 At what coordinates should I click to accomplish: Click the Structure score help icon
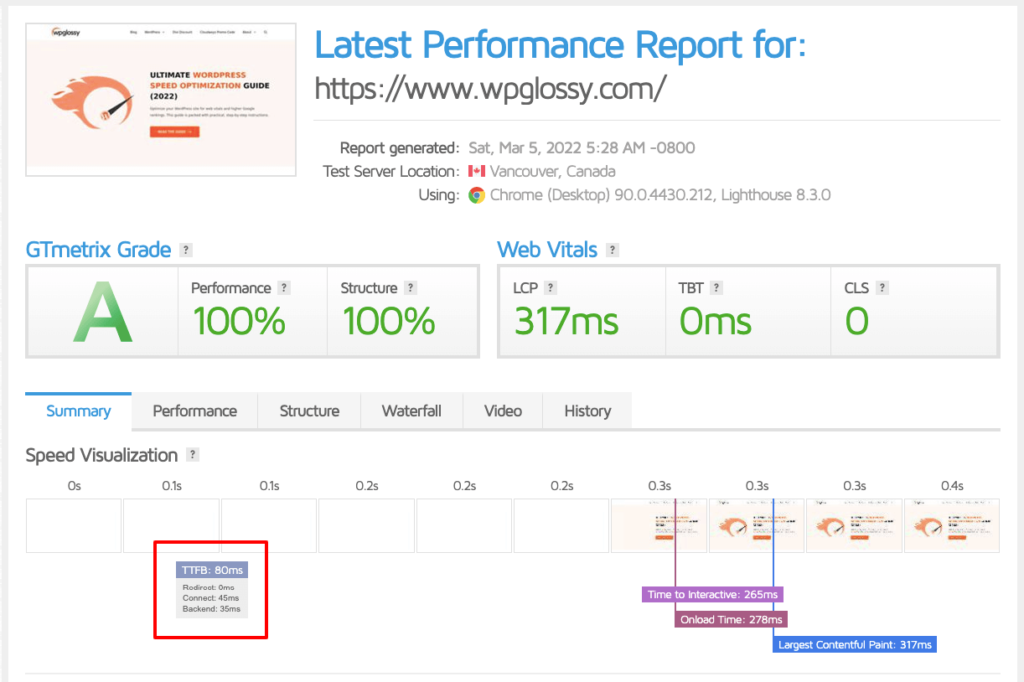(x=410, y=288)
